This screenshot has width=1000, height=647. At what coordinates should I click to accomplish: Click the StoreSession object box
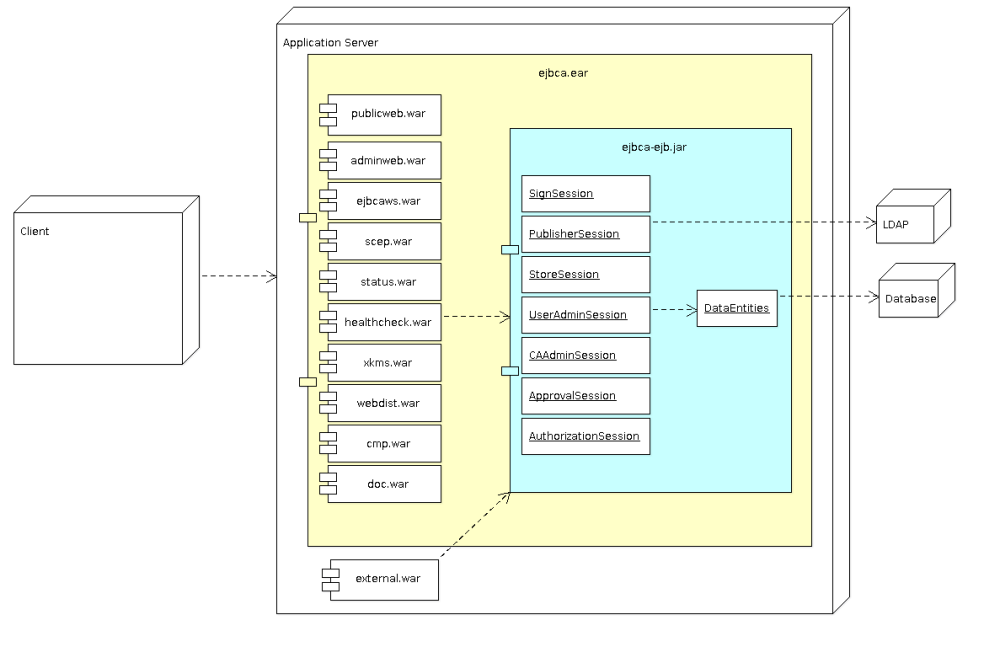(x=585, y=274)
